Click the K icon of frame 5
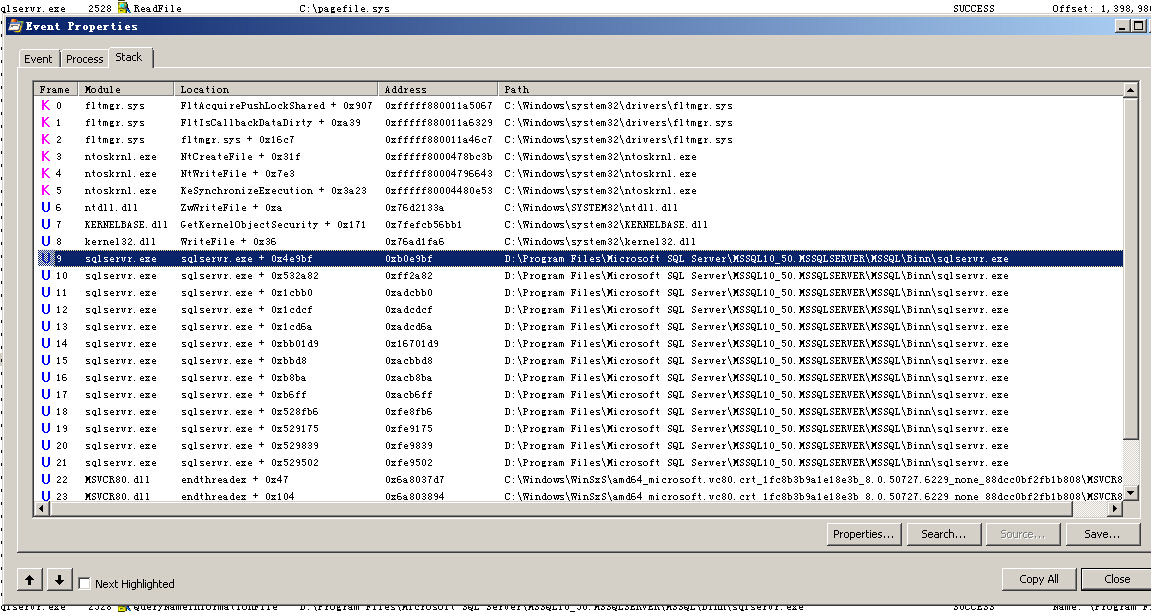This screenshot has height=613, width=1151. click(46, 191)
